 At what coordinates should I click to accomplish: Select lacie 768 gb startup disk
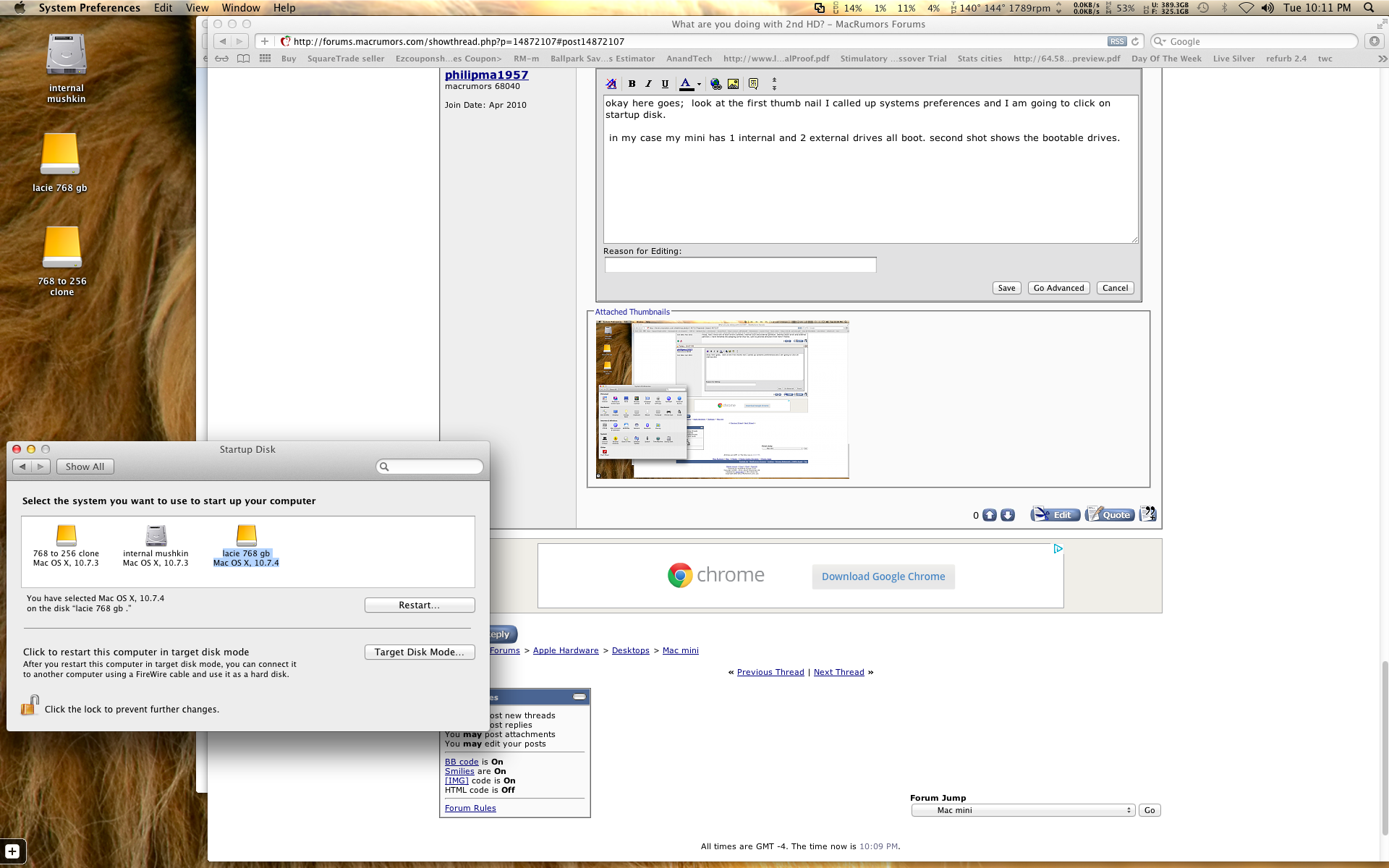click(246, 545)
